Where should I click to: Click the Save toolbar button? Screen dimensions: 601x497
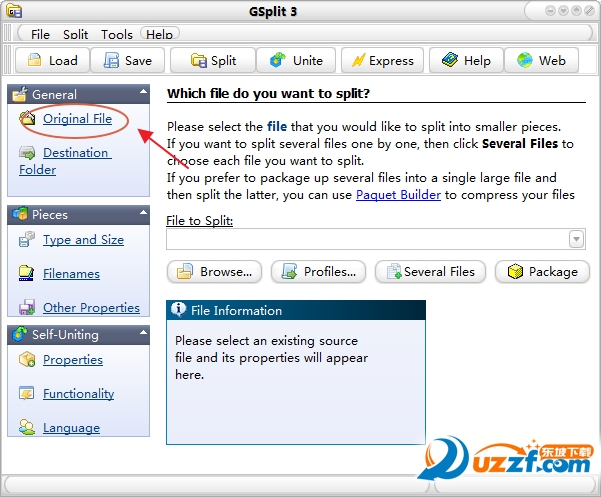pos(128,60)
